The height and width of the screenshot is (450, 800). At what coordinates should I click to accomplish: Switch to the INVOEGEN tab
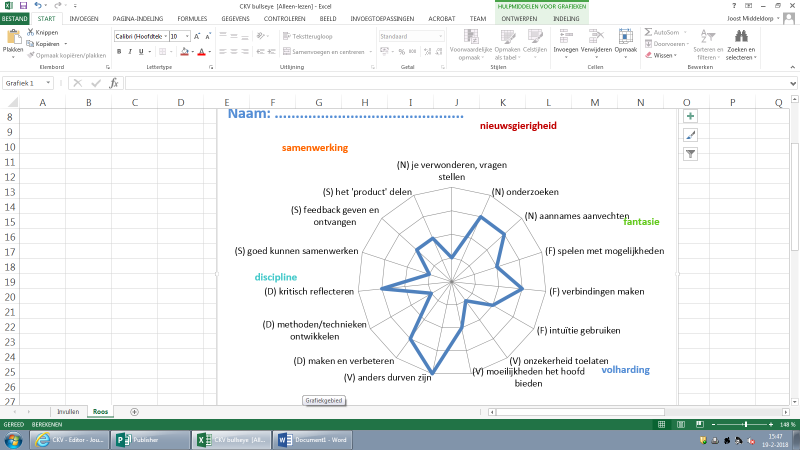click(x=84, y=18)
